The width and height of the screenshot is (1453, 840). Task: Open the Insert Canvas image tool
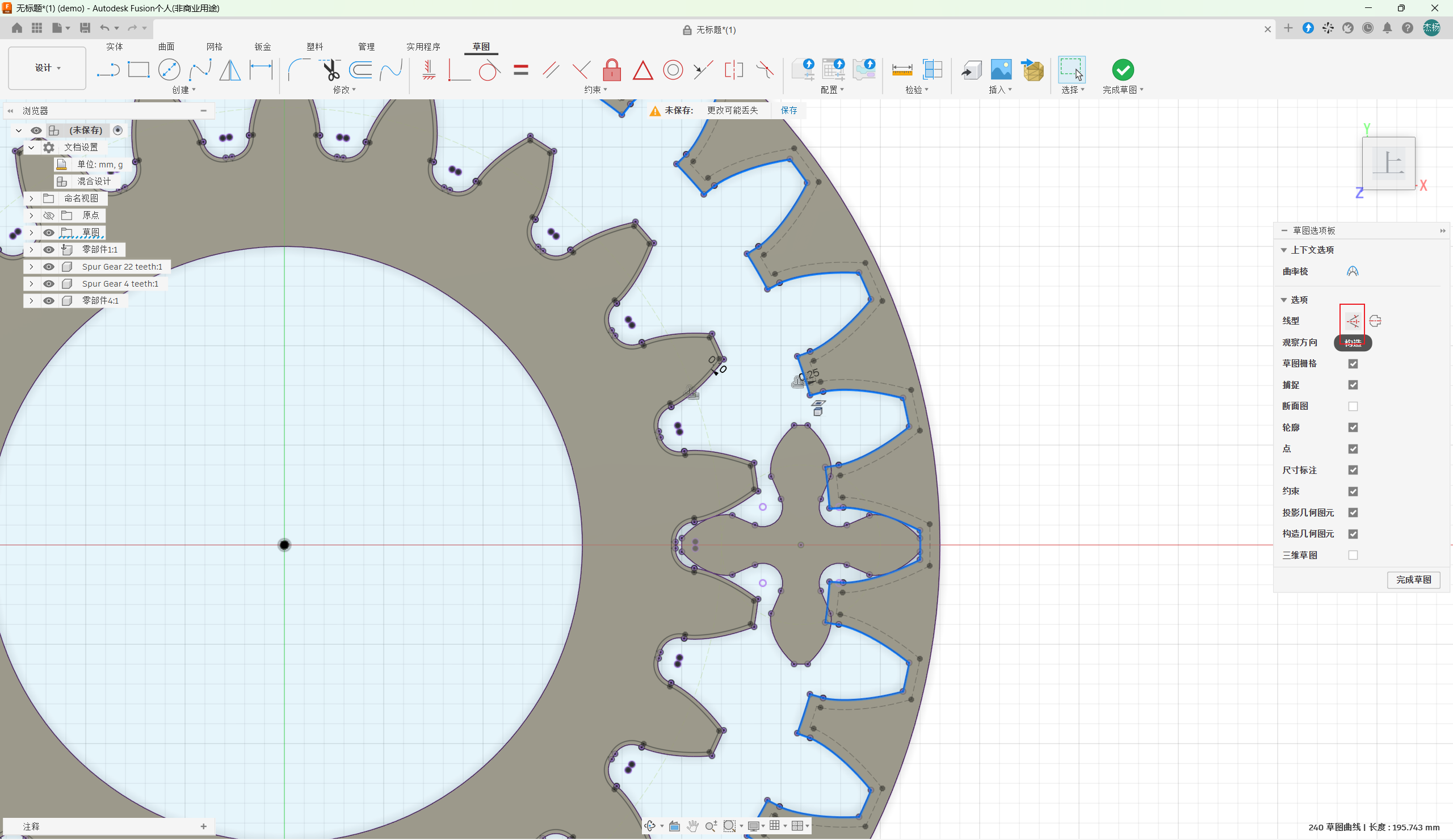tap(1001, 70)
